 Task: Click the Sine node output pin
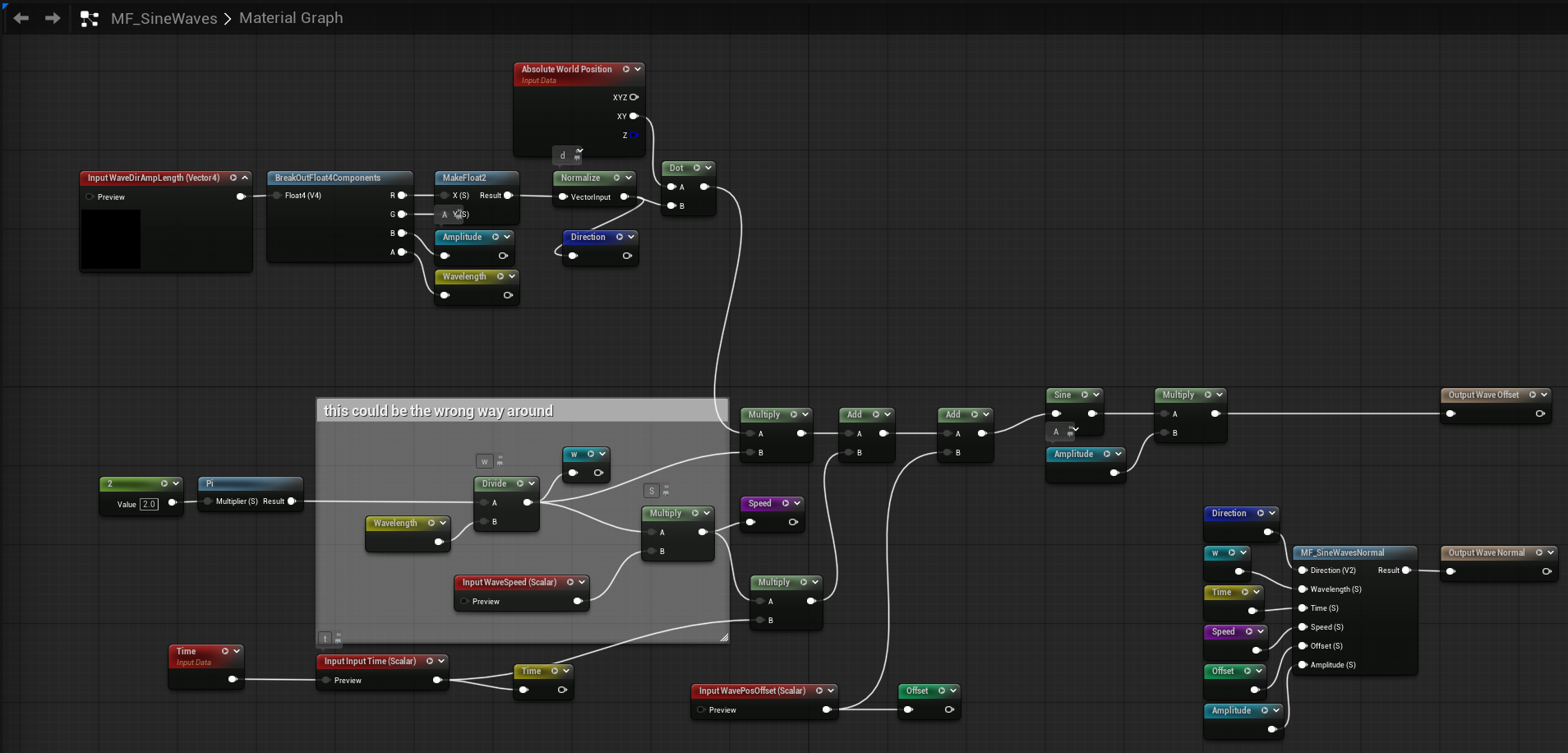(x=1091, y=413)
